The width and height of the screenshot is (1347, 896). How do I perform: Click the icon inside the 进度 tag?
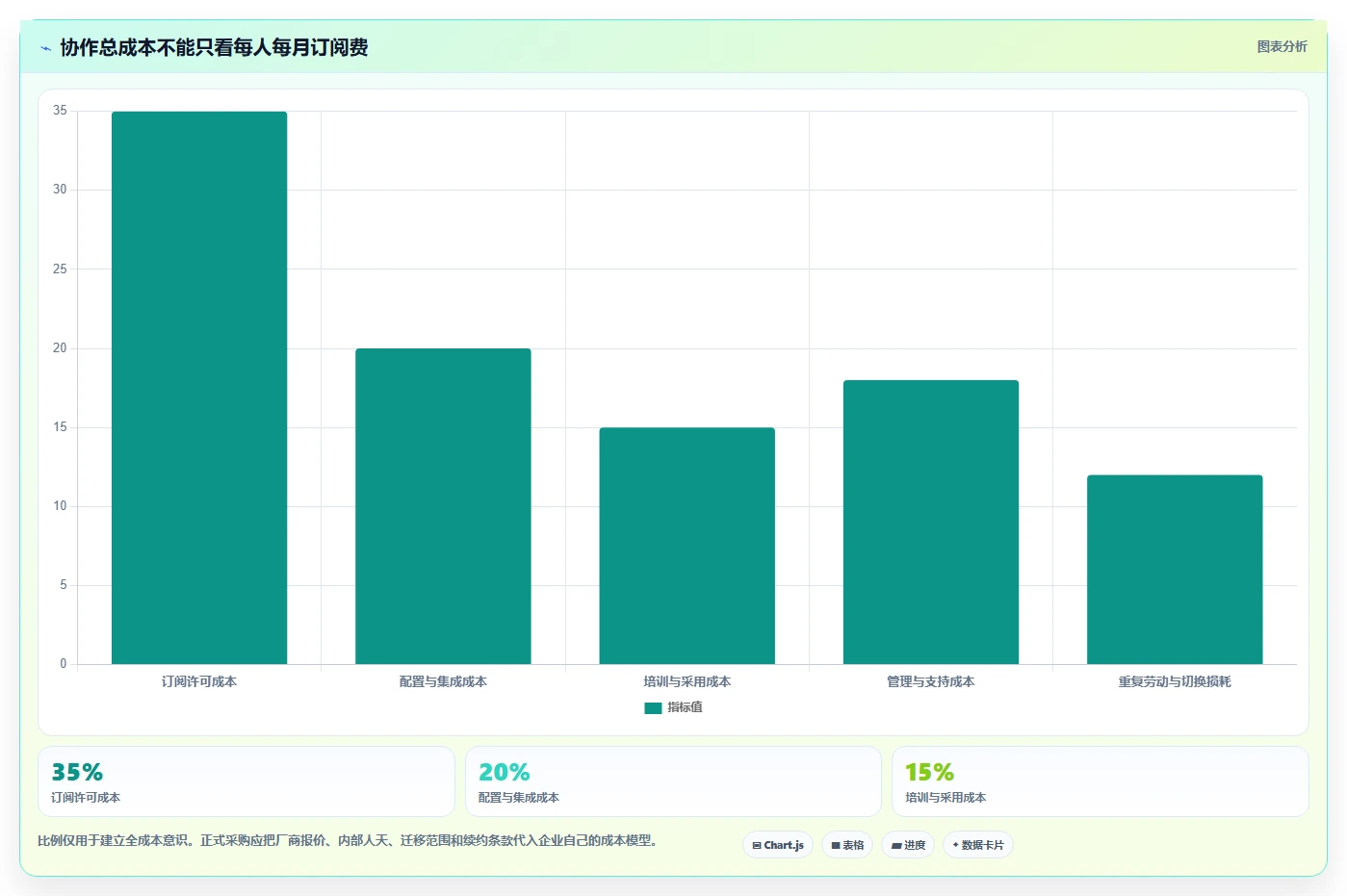(896, 846)
